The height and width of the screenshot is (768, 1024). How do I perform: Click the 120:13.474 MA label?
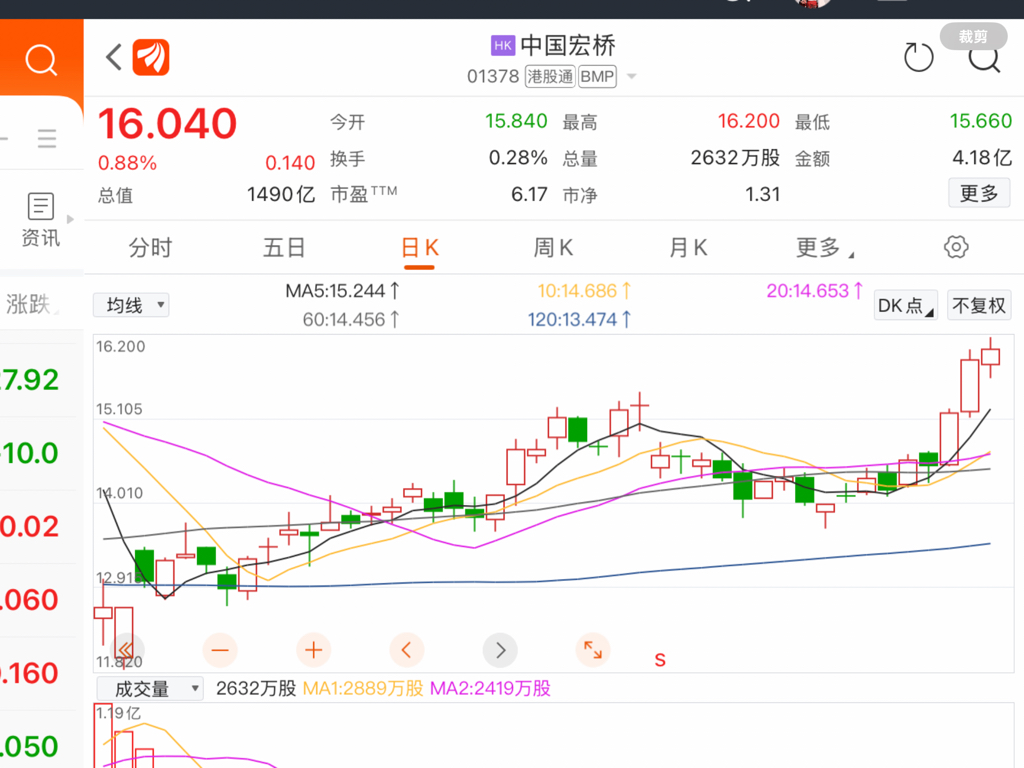(x=579, y=319)
